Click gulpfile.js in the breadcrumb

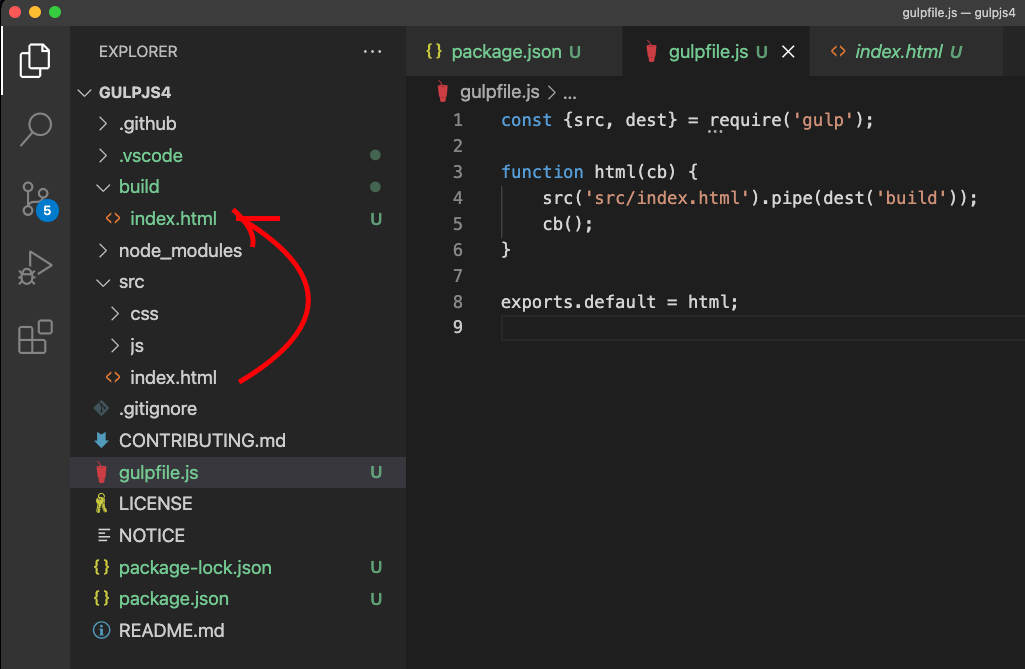coord(499,92)
